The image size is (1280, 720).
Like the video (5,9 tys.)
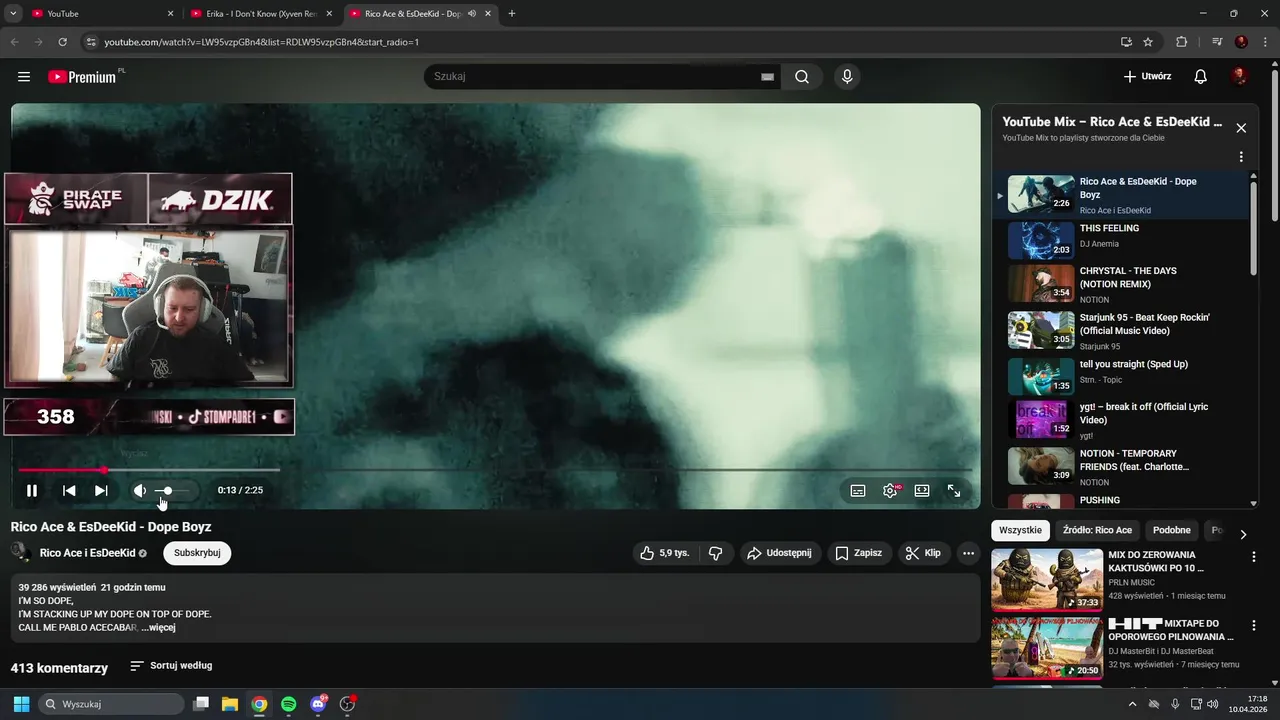[665, 553]
